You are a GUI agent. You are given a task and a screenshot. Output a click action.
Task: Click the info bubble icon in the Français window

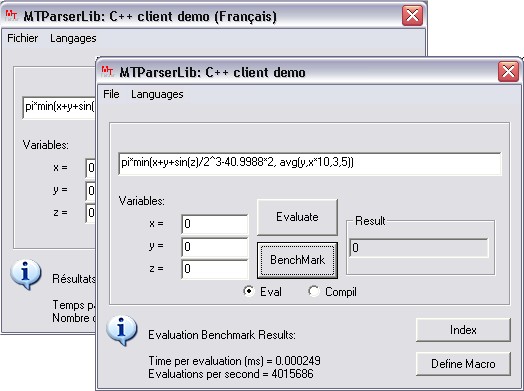26,274
